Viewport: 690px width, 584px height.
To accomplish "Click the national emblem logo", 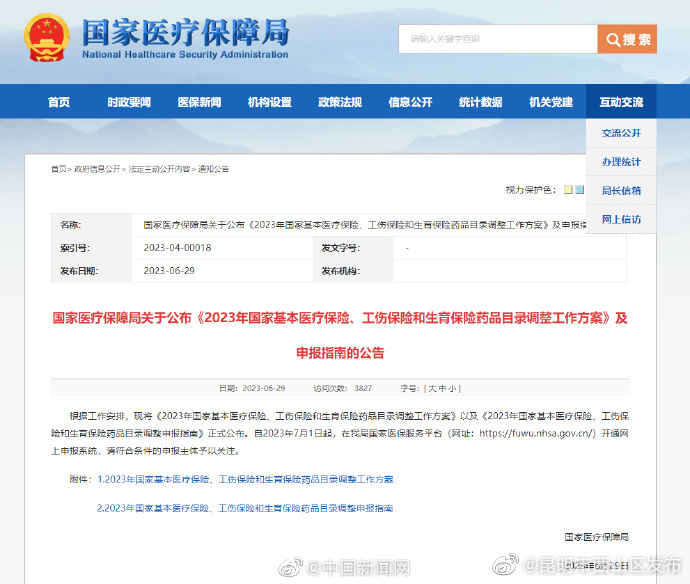I will [47, 37].
